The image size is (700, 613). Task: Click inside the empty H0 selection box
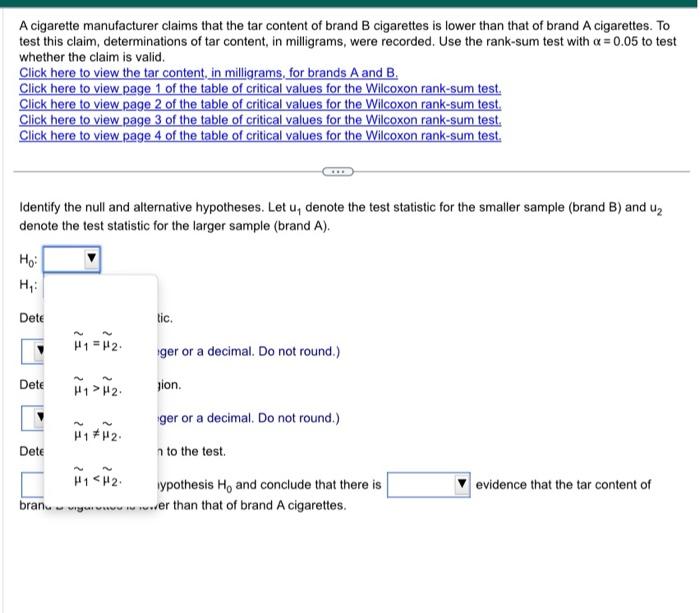click(64, 259)
